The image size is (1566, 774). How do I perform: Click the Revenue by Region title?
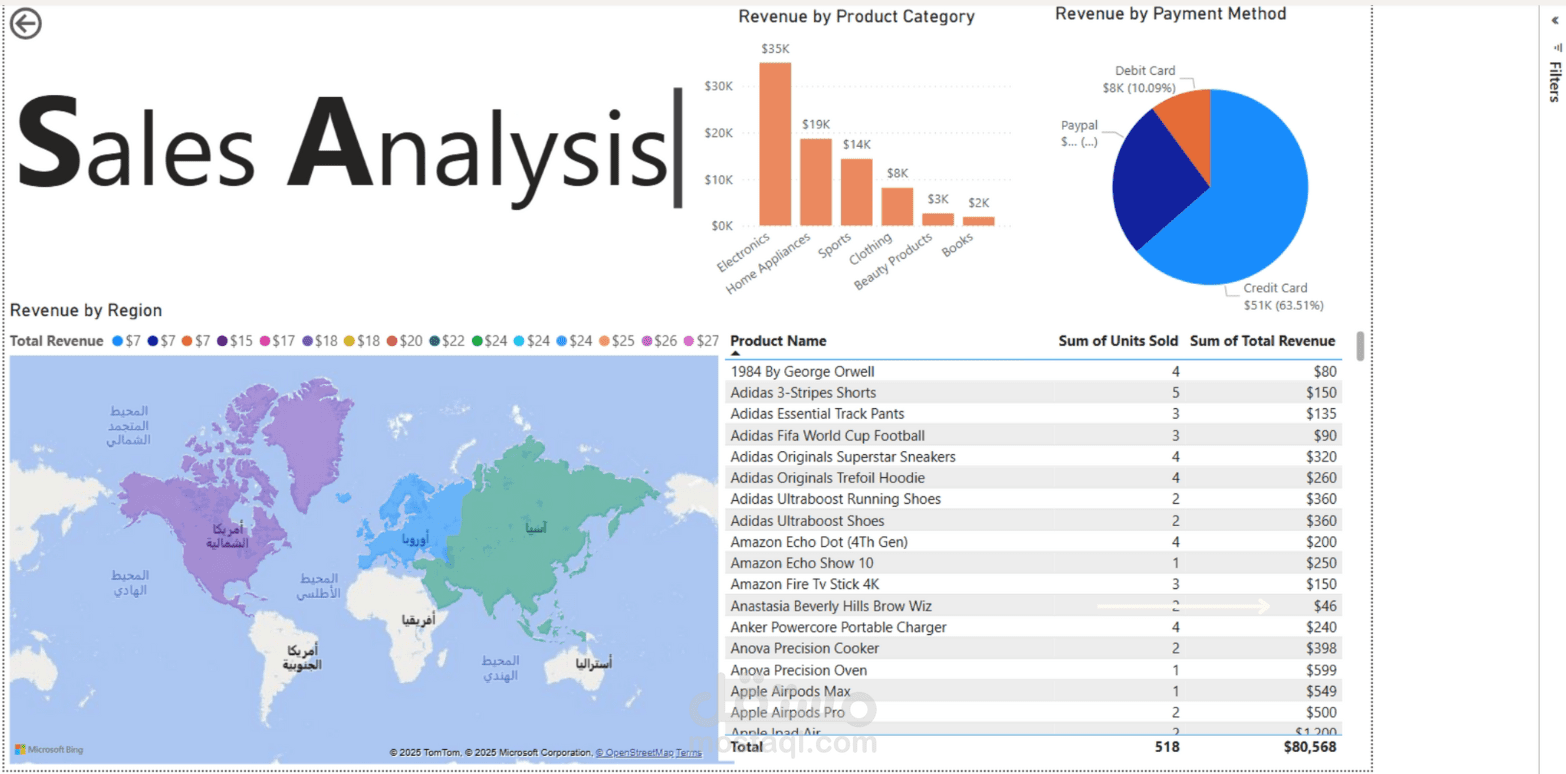click(86, 311)
